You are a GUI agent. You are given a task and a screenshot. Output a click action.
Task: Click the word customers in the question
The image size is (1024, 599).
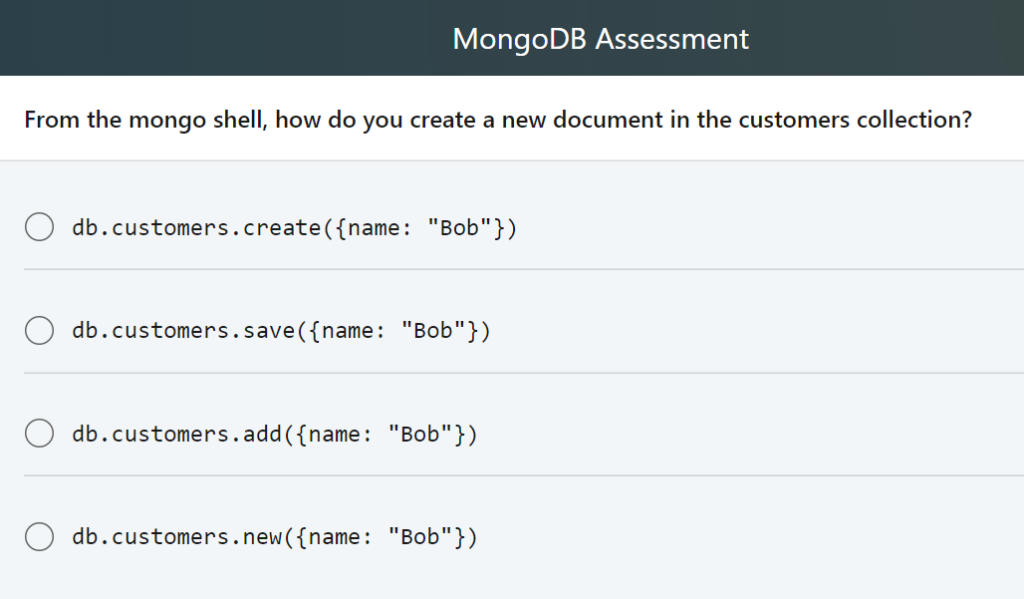click(790, 119)
